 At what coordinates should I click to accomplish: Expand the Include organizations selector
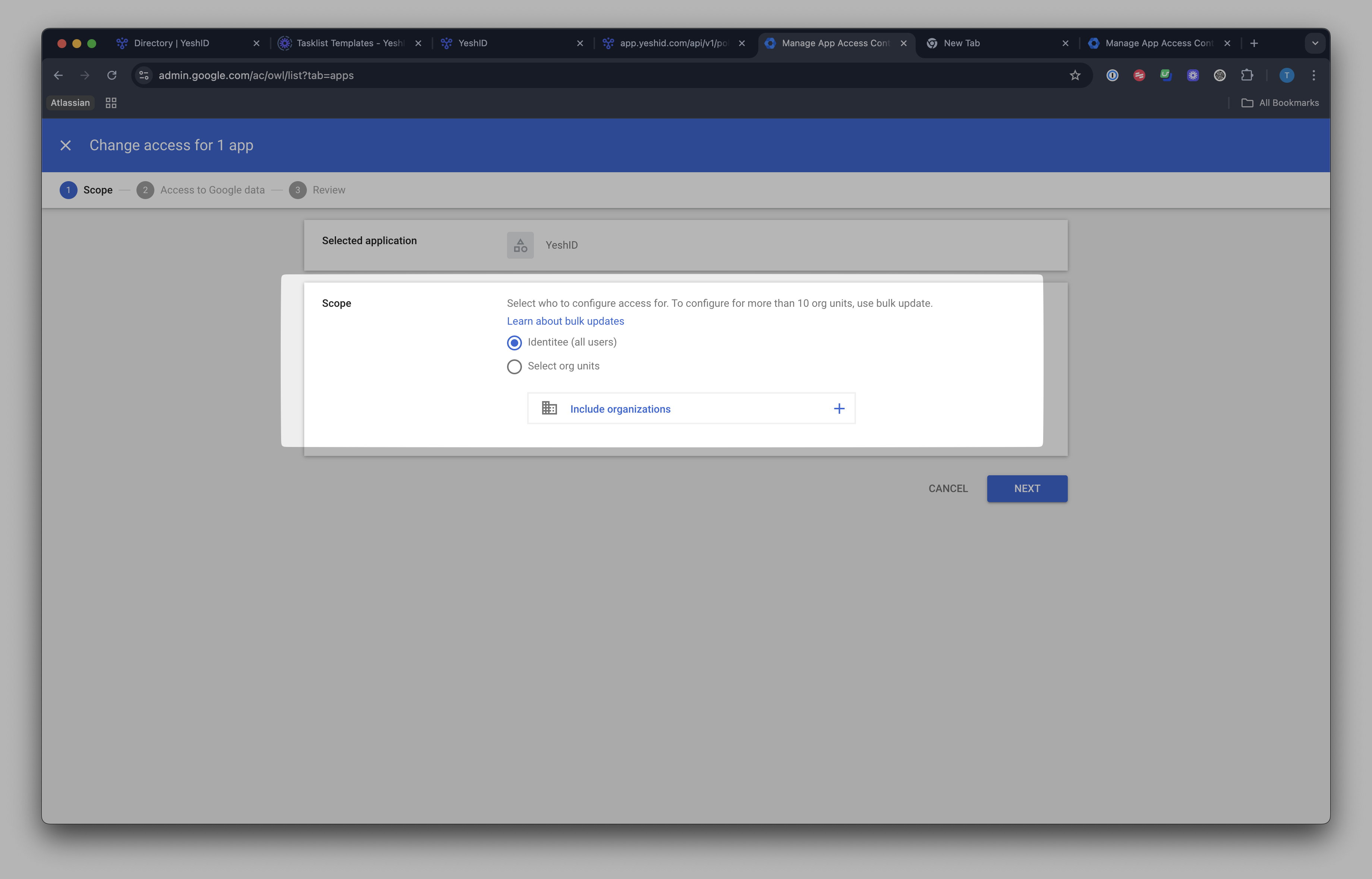point(691,409)
